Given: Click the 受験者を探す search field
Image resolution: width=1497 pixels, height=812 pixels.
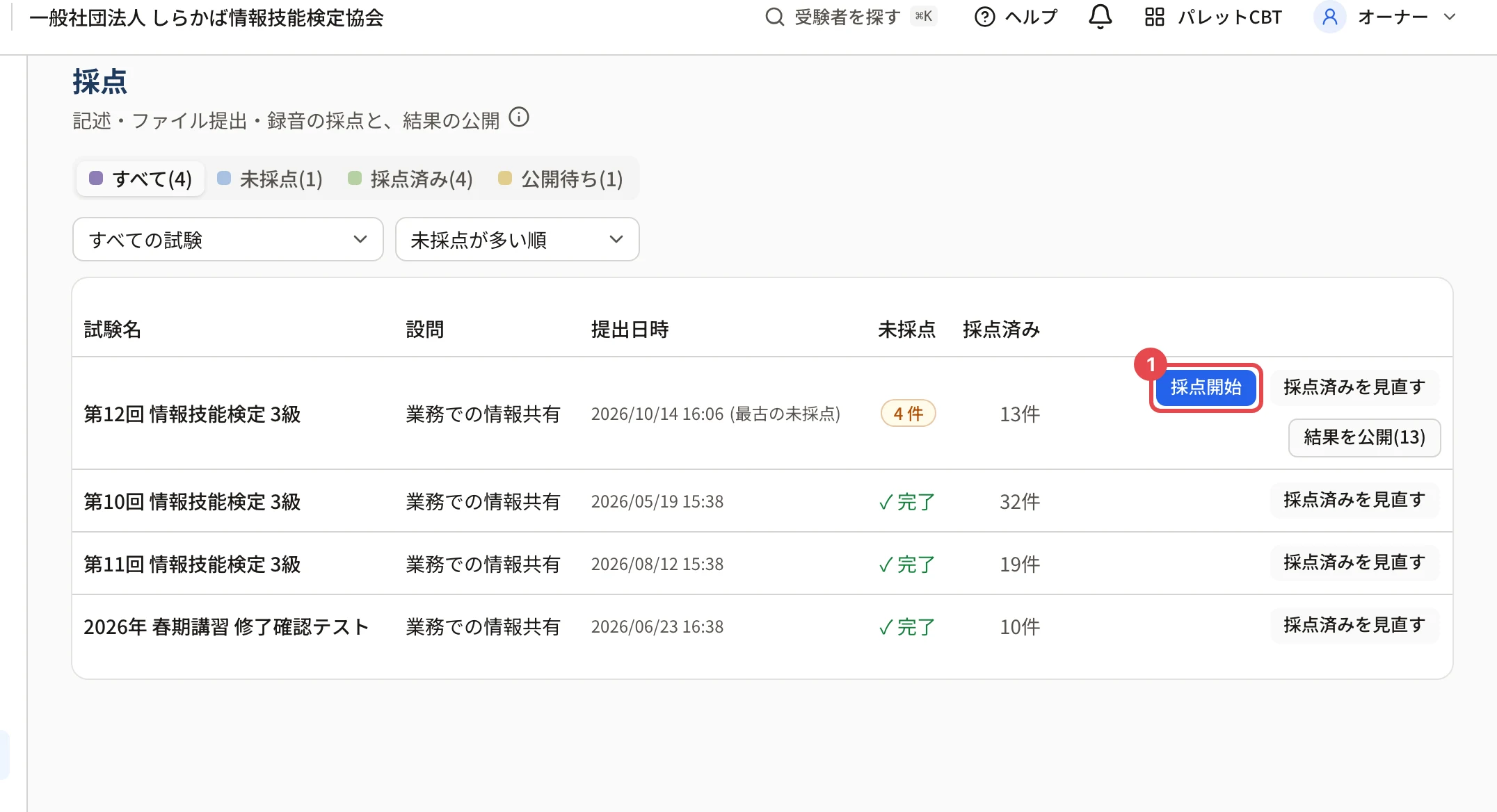Looking at the screenshot, I should (851, 17).
